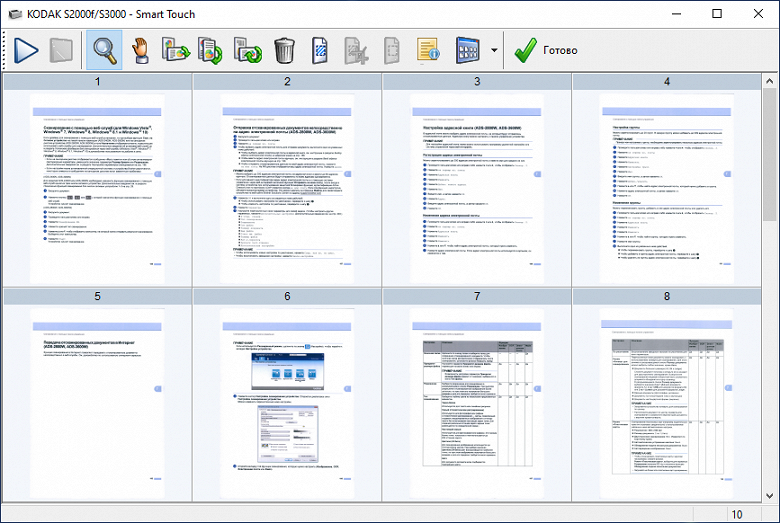Click the scanner icon in title bar
Image resolution: width=780 pixels, height=523 pixels.
[x=15, y=14]
